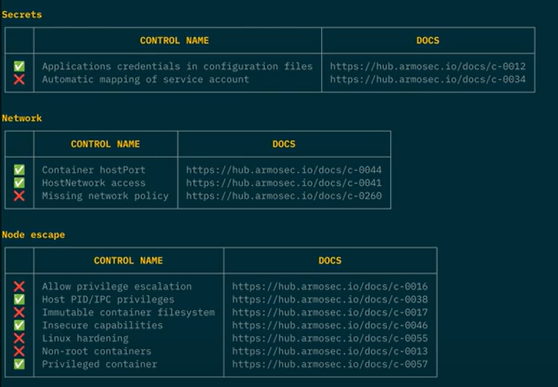Click the red X beside Non-root containers
Screen dimensions: 558x387
click(x=19, y=351)
